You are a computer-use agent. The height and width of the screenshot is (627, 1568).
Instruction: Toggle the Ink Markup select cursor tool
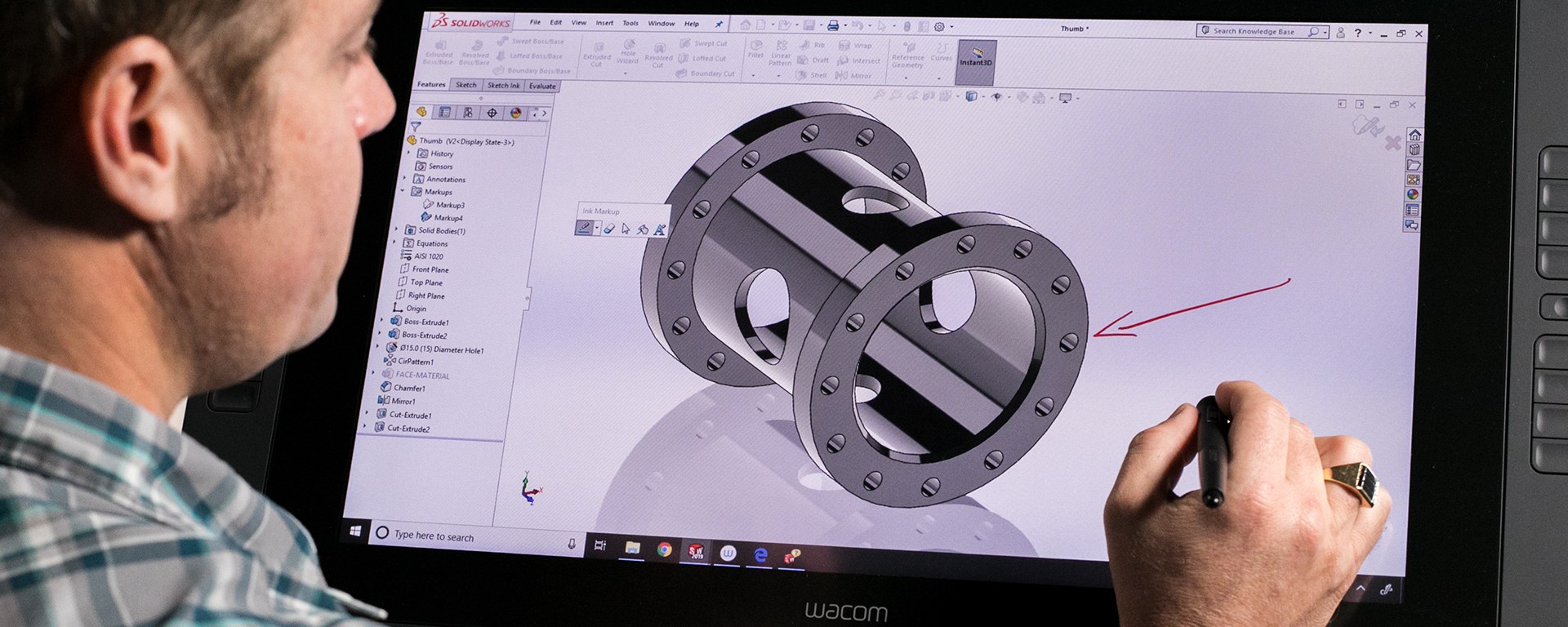tap(626, 229)
